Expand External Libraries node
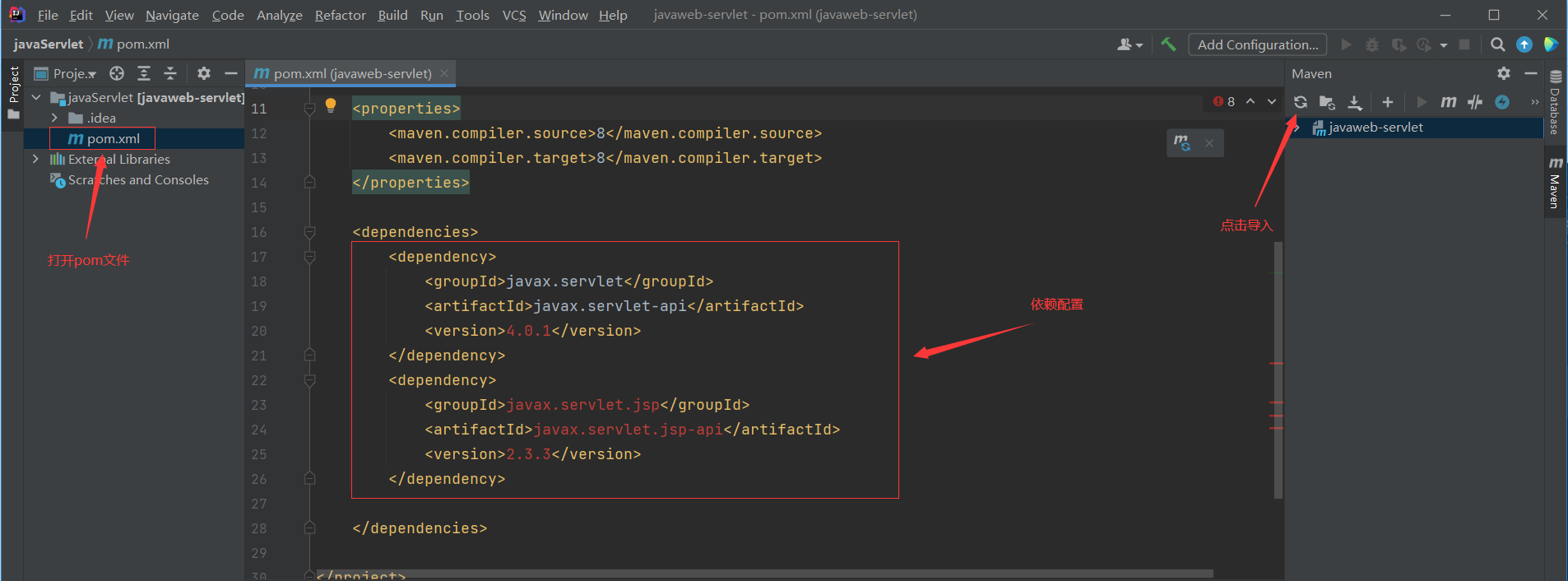1568x581 pixels. (x=35, y=159)
